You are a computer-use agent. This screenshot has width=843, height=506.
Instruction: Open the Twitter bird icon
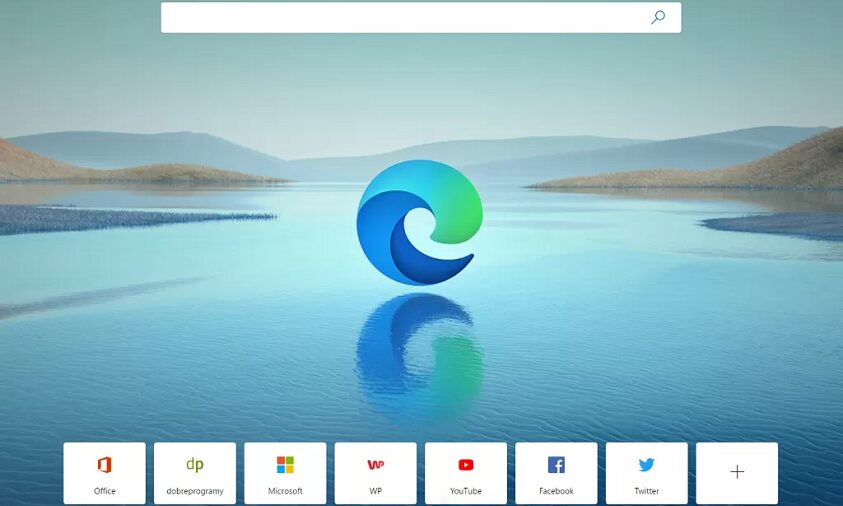(x=647, y=465)
